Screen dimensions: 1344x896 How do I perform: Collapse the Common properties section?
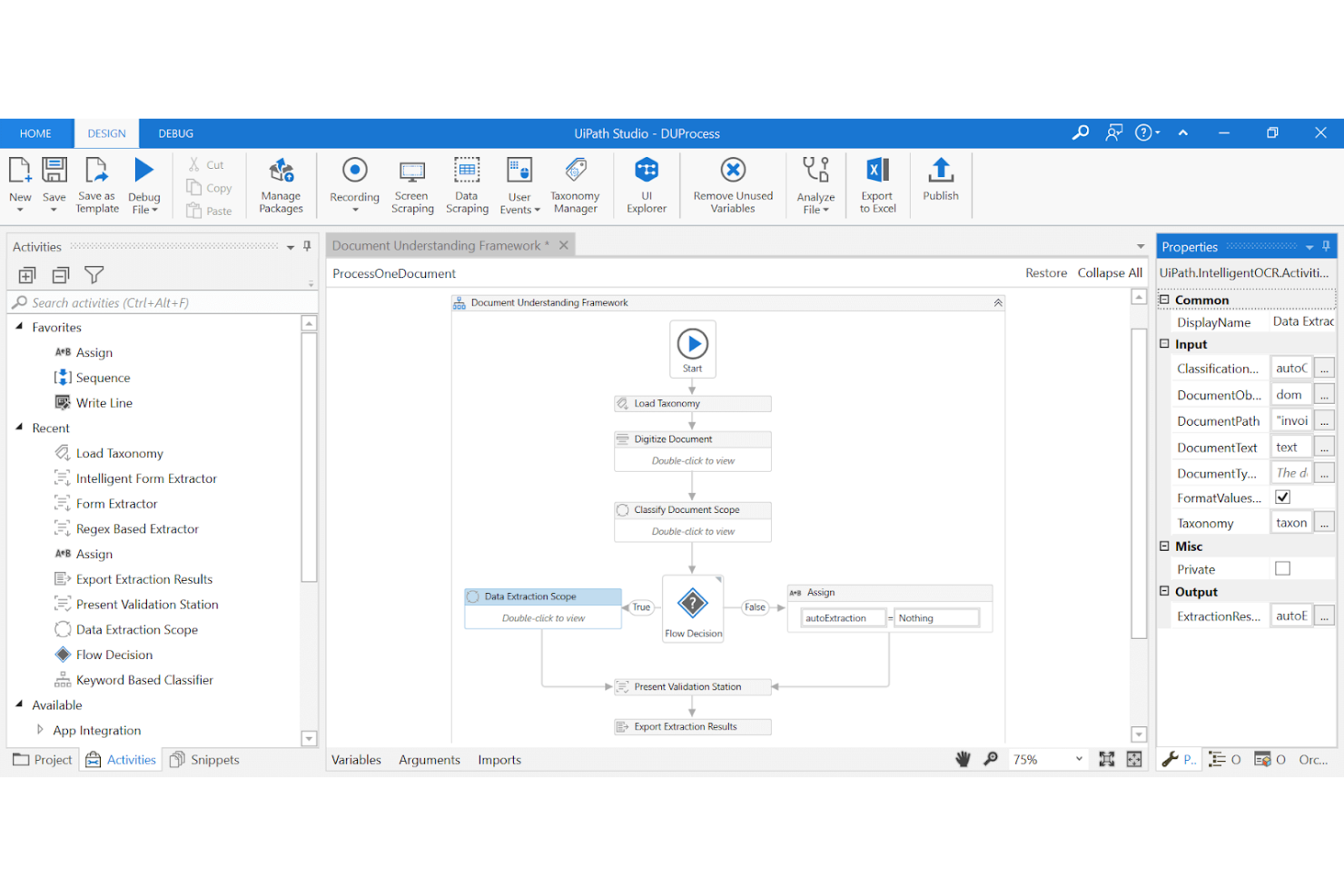click(x=1164, y=300)
